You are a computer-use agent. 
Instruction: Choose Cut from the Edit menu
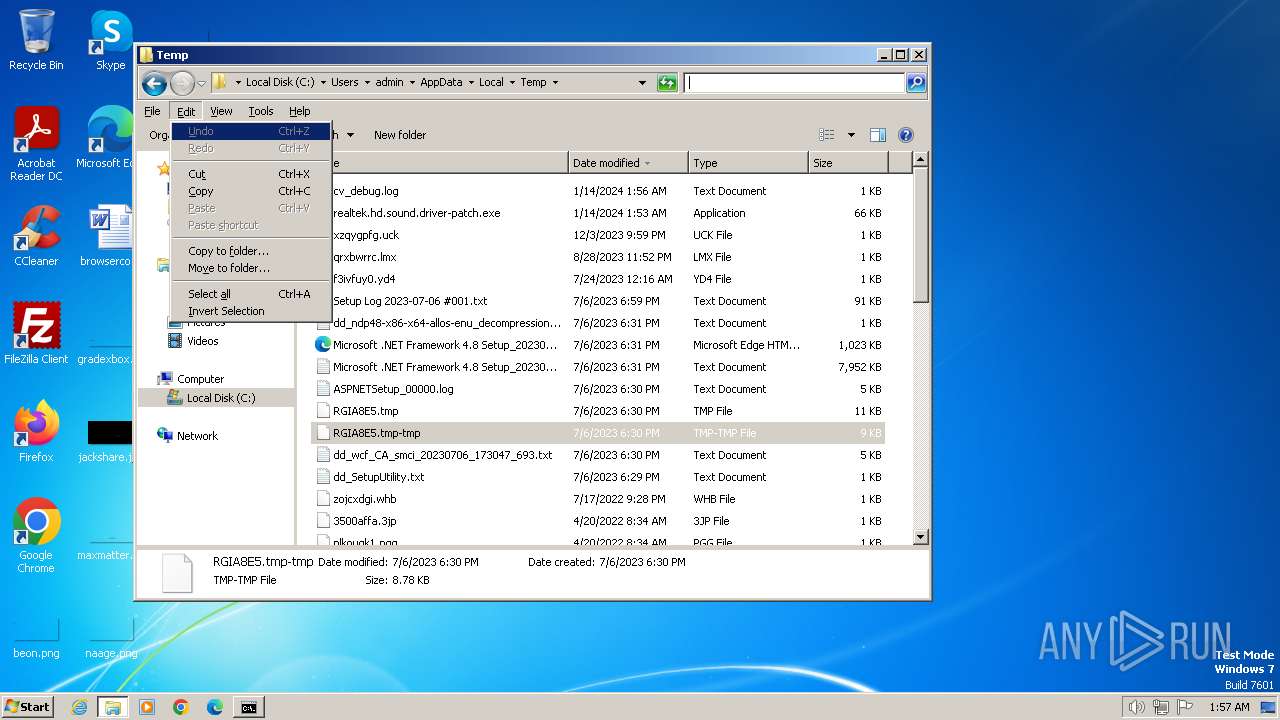tap(251, 174)
